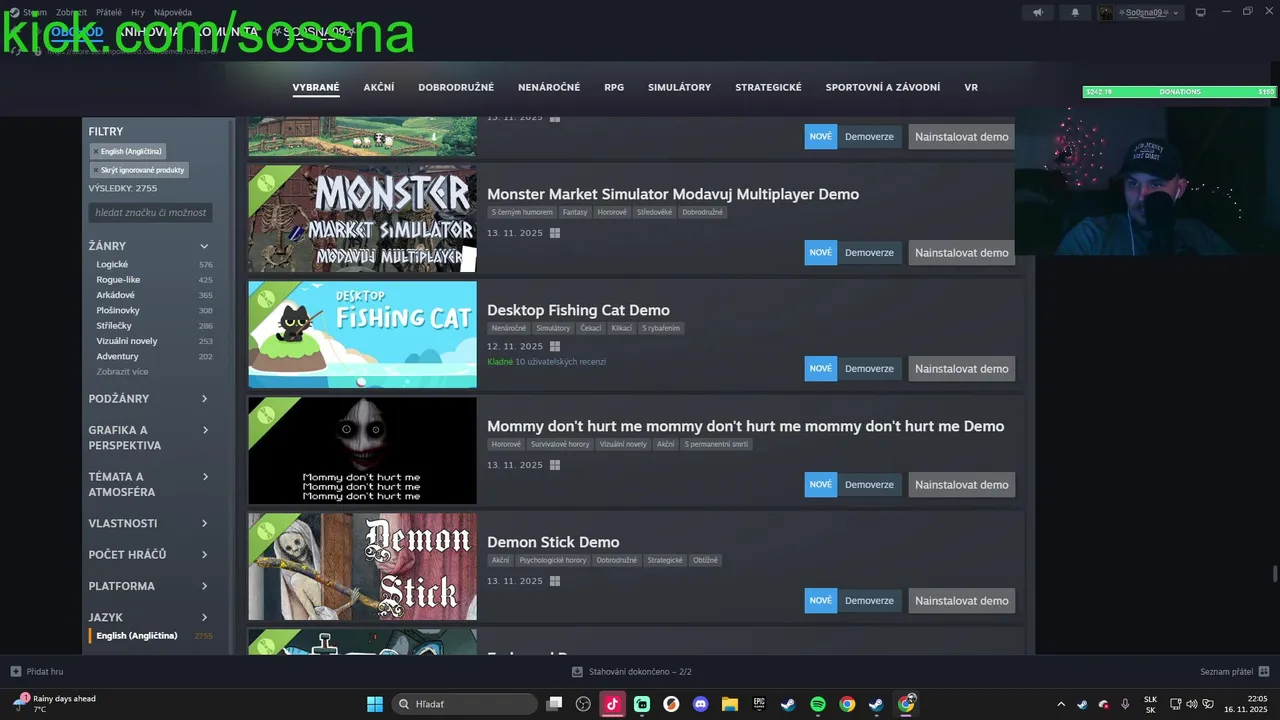1280x720 pixels.
Task: Open the Desktop Fishing Cat Demo title
Action: point(578,310)
